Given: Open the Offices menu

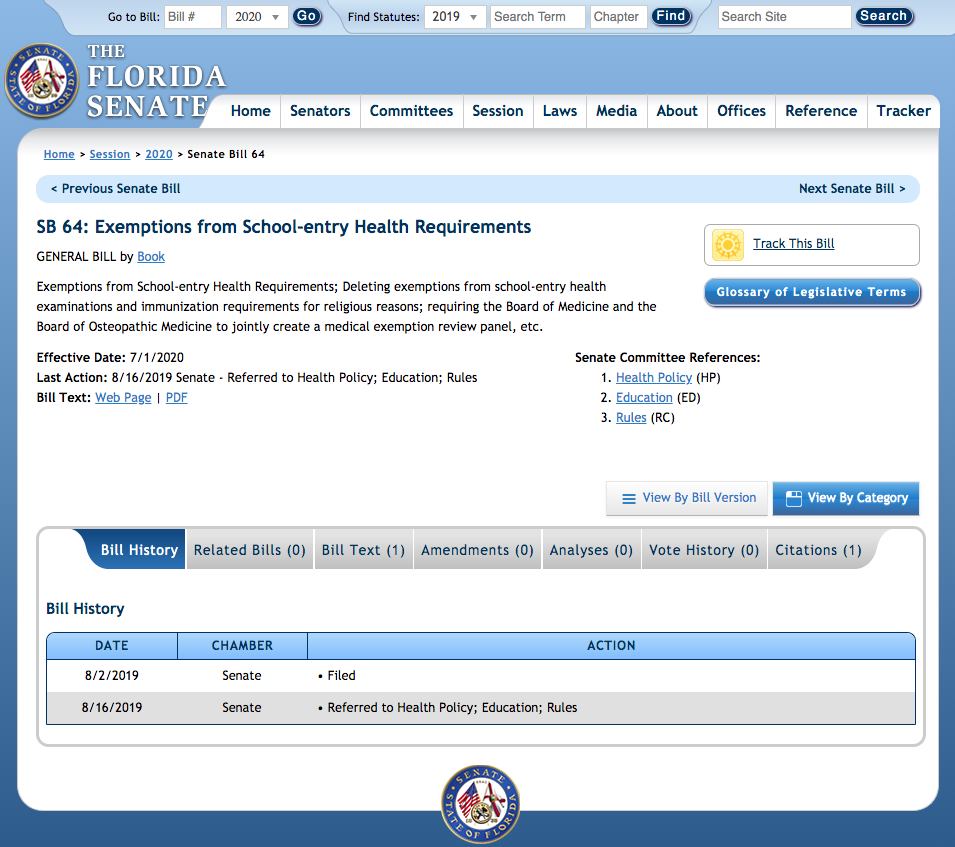Looking at the screenshot, I should [x=741, y=111].
